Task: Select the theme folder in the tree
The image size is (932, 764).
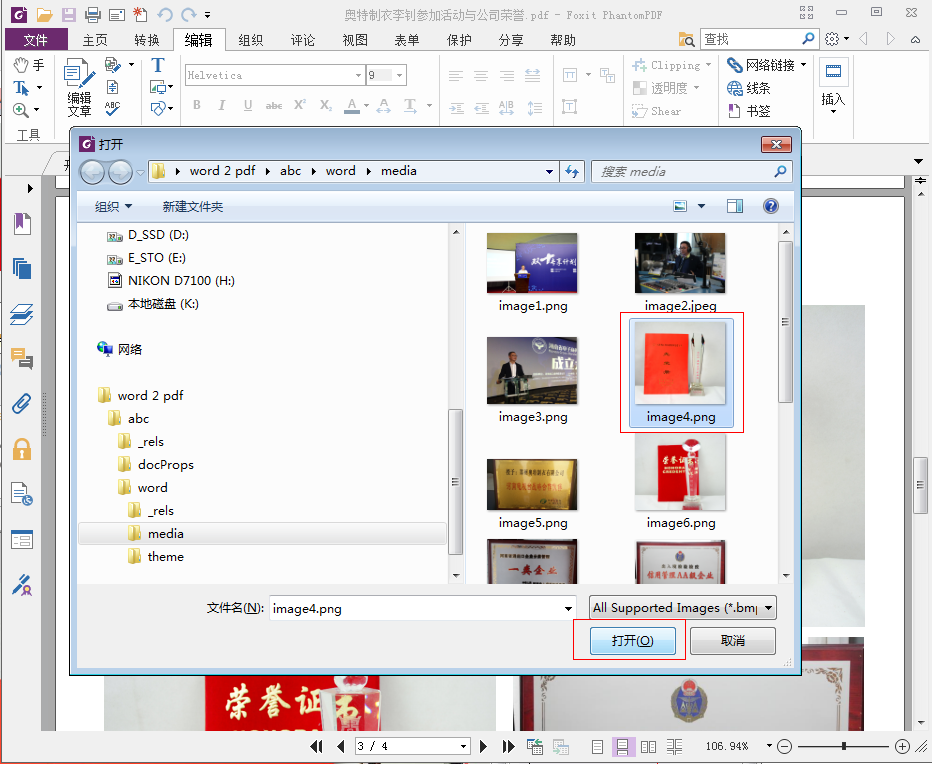Action: click(x=165, y=557)
